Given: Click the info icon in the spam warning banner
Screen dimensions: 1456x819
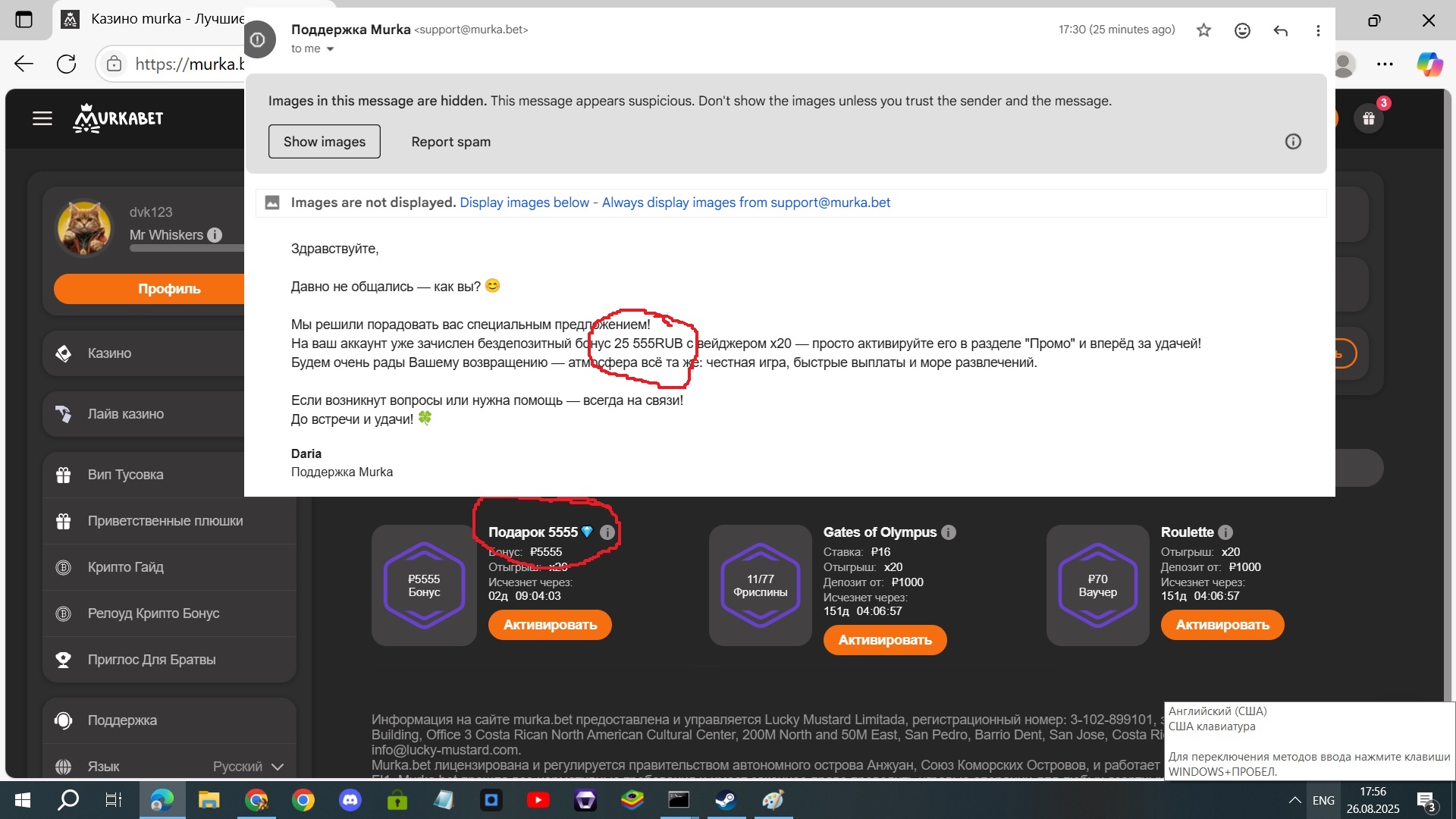Looking at the screenshot, I should pos(1293,142).
